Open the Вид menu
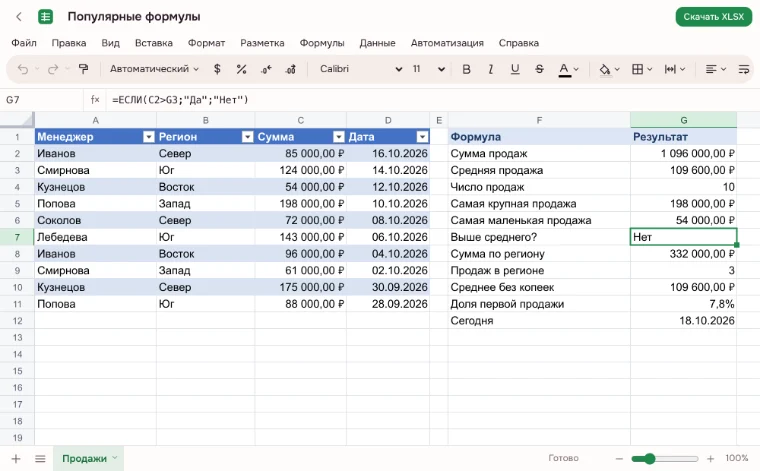 pos(111,43)
